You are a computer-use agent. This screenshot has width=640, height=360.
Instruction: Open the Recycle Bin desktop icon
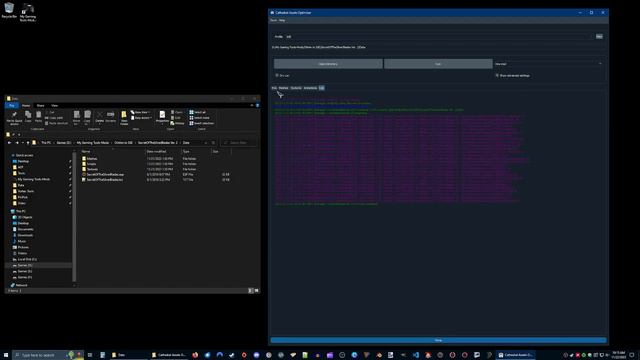(x=9, y=10)
